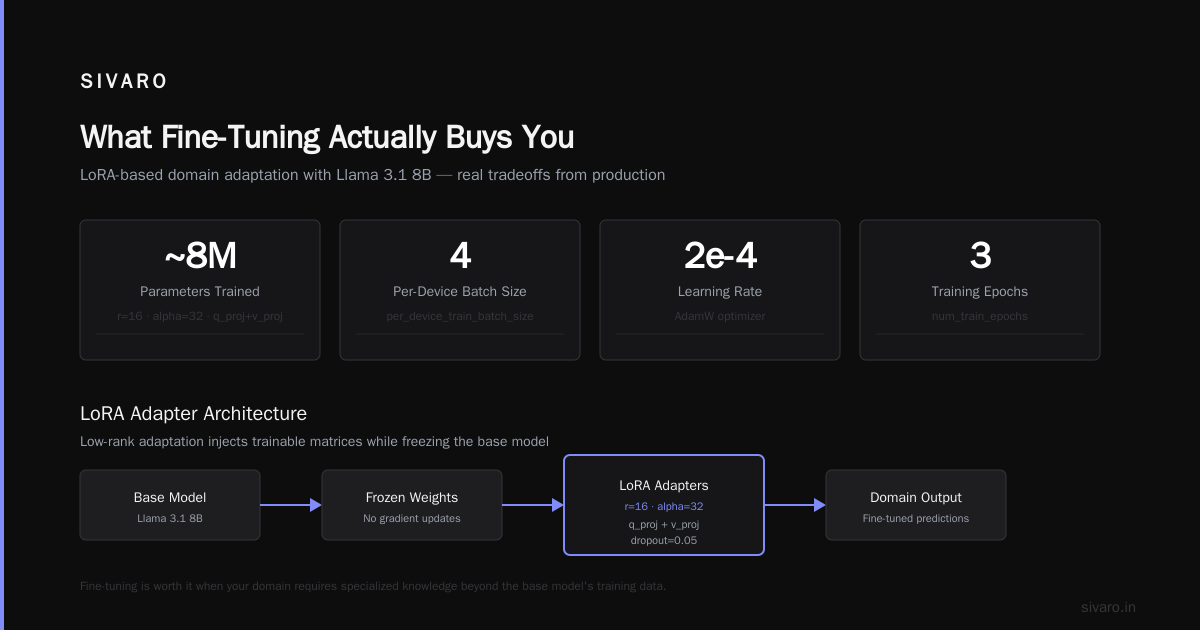Select the Frozen Weights diagram node
The image size is (1200, 630).
[412, 505]
